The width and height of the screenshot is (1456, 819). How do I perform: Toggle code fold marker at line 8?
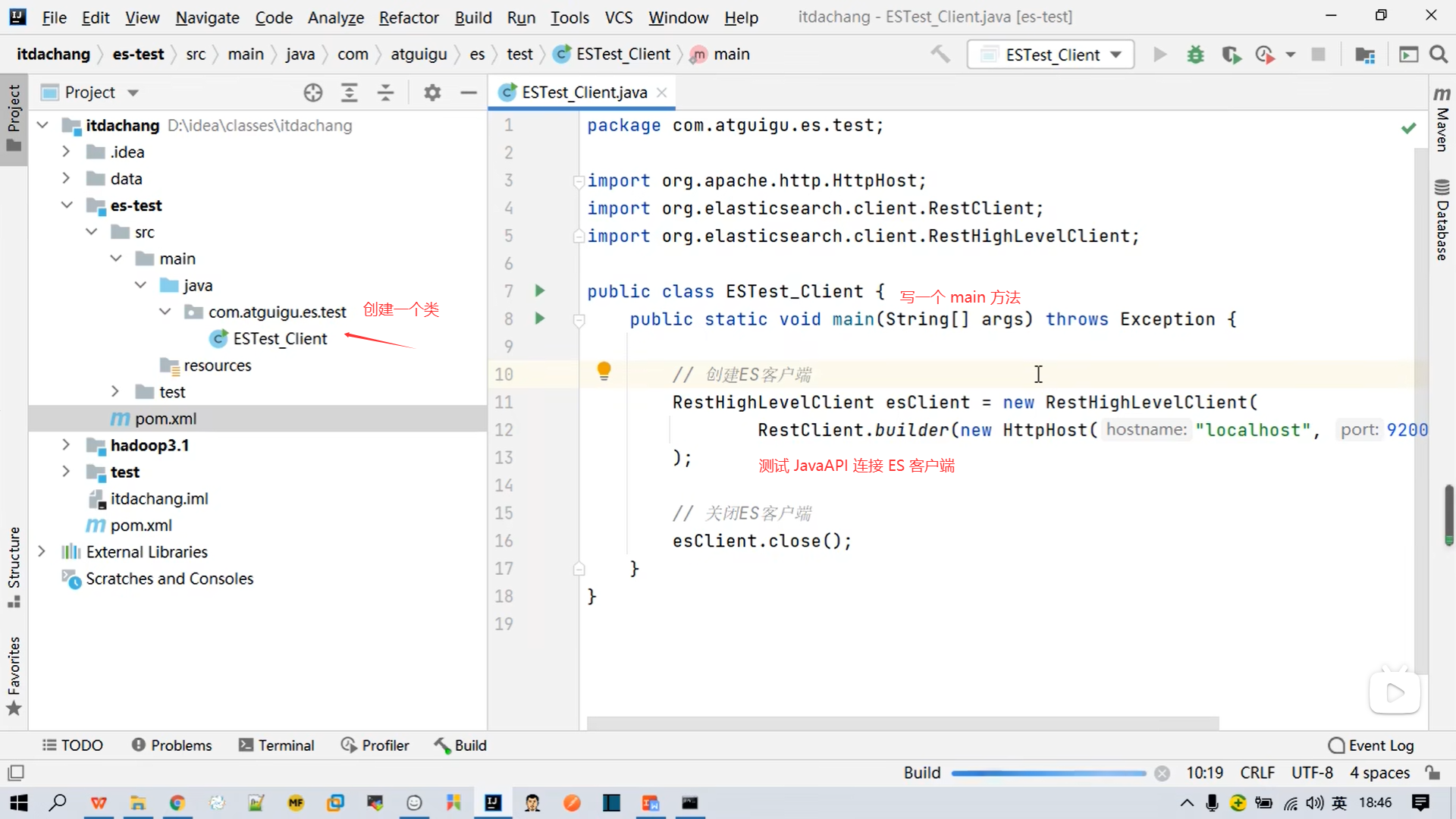[579, 320]
